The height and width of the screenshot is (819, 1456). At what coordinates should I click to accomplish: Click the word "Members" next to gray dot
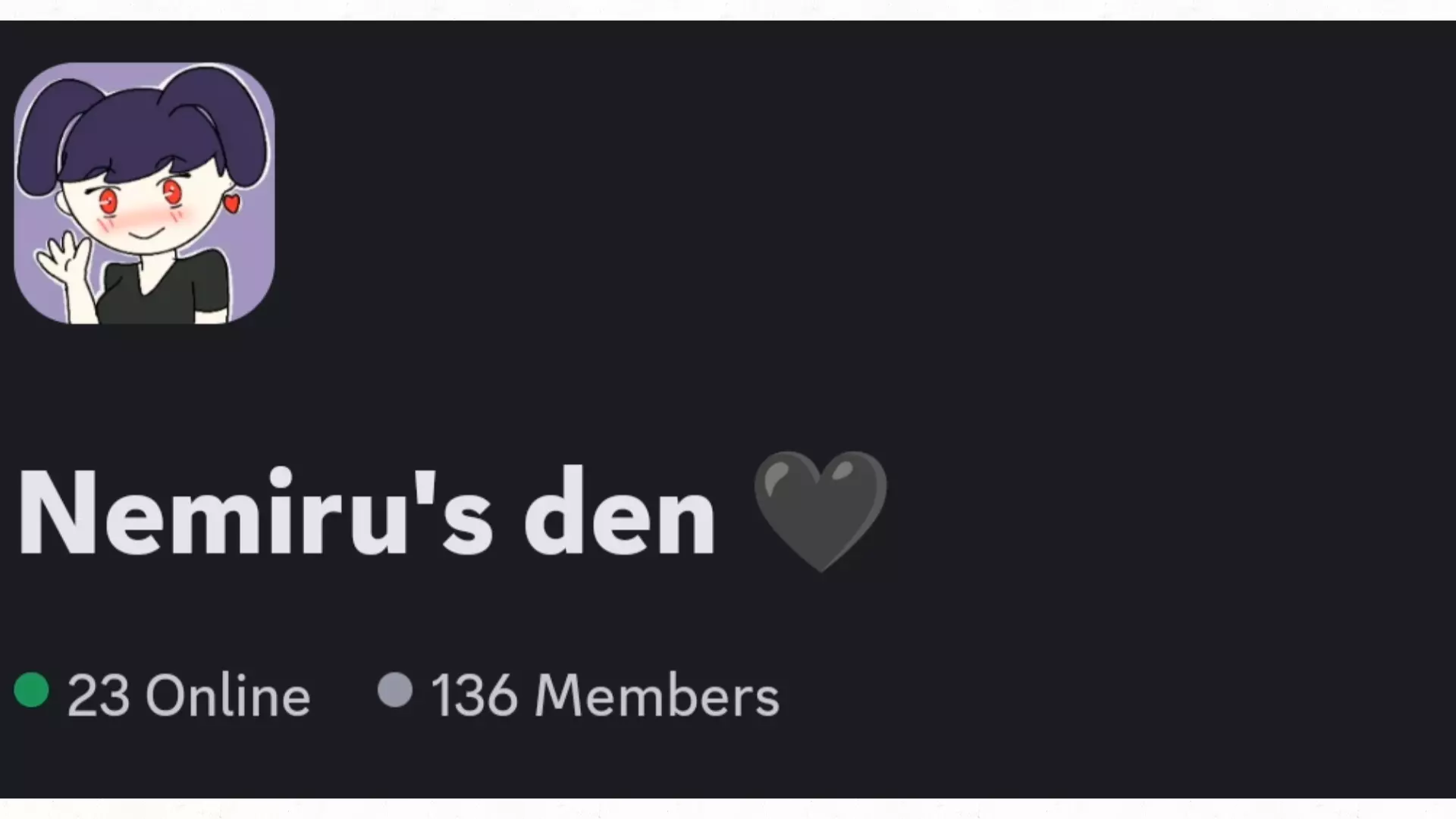tap(657, 695)
